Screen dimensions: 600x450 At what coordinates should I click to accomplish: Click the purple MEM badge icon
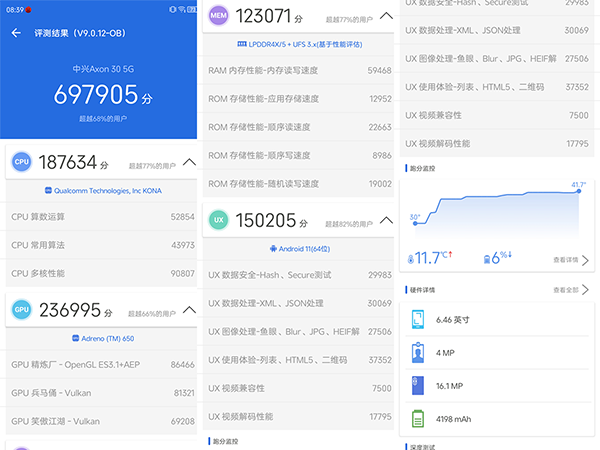[x=218, y=17]
